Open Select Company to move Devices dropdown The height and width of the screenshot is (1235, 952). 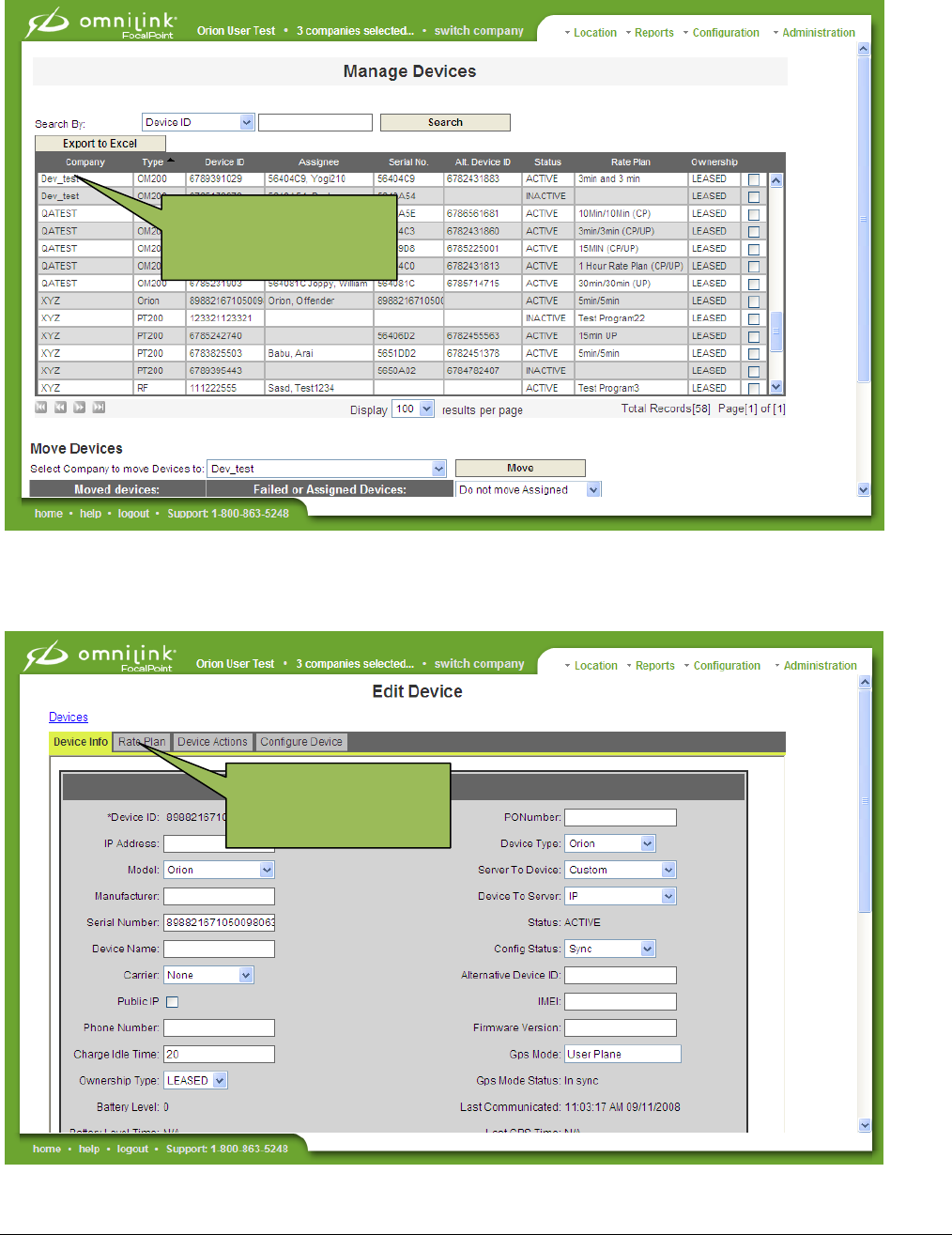(x=327, y=469)
